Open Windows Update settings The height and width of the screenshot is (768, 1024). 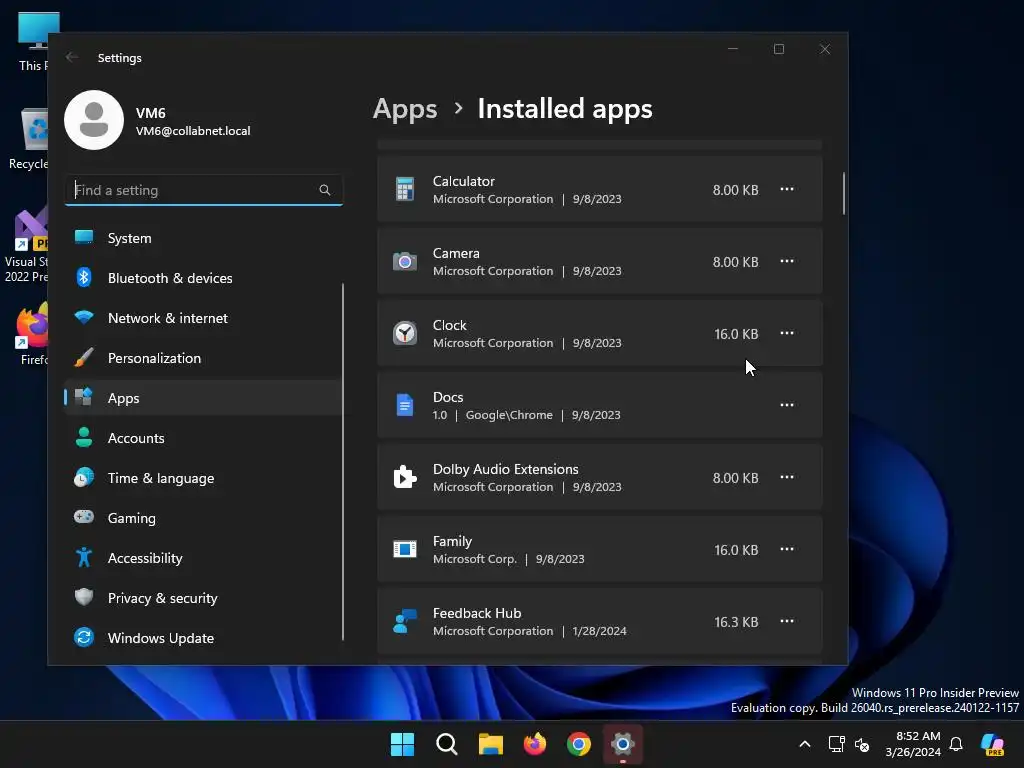point(203,638)
